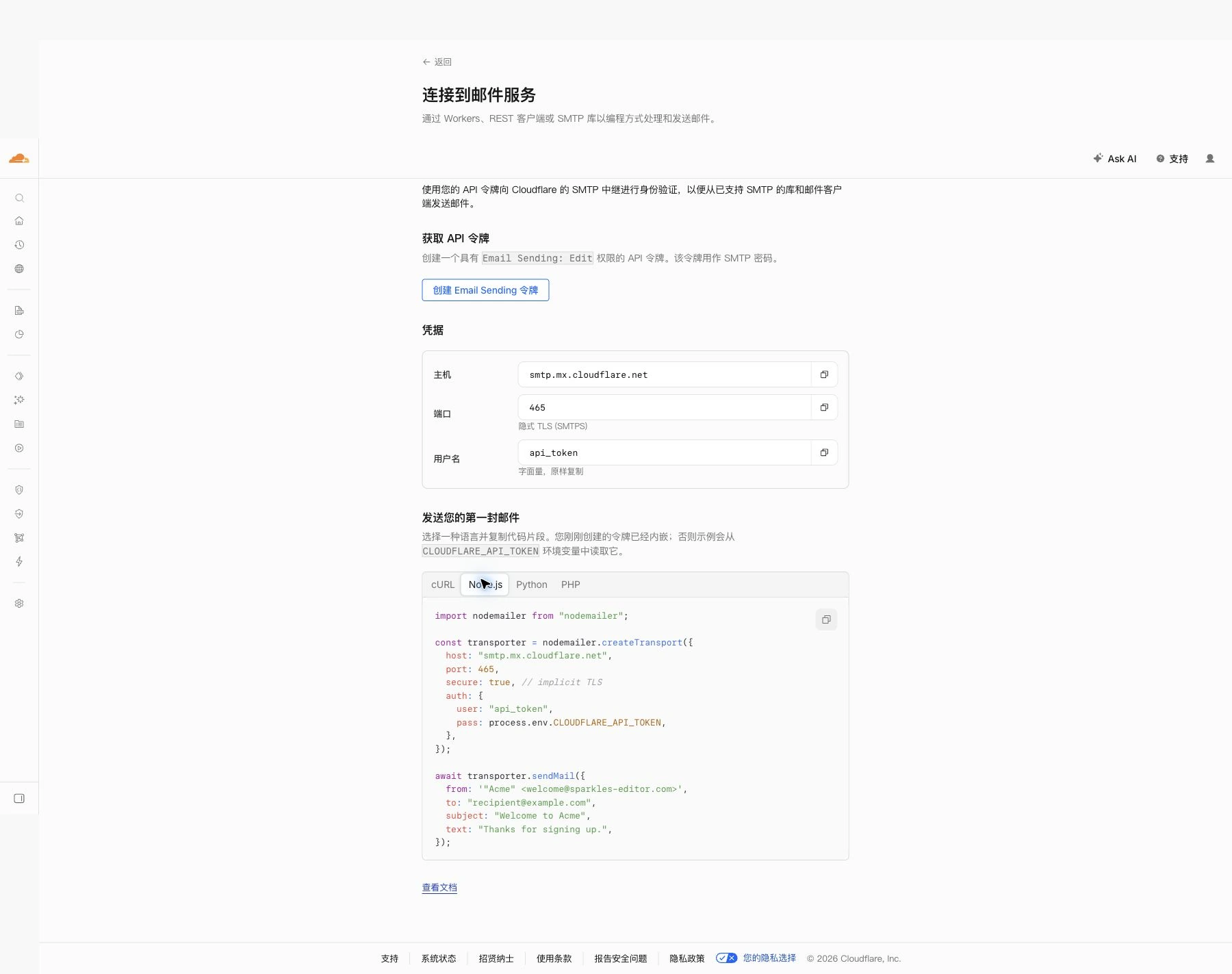
Task: Click the Email Sending: Edit inline code
Action: click(x=537, y=258)
